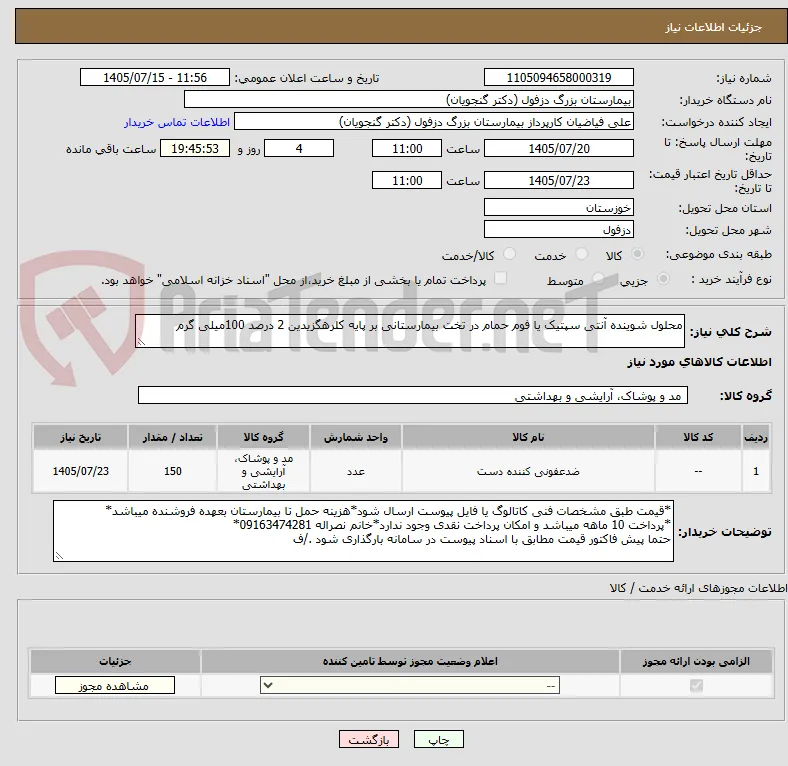
Task: Click the request creator name field
Action: click(x=434, y=122)
